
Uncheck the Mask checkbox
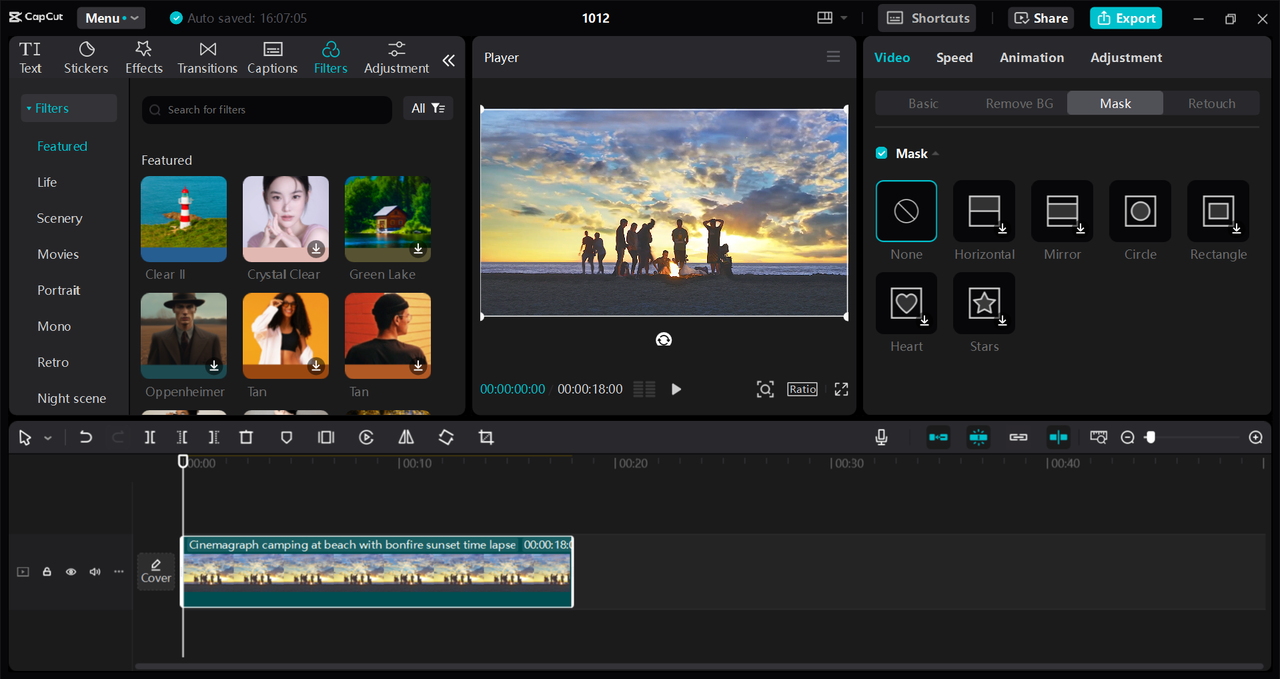coord(881,153)
